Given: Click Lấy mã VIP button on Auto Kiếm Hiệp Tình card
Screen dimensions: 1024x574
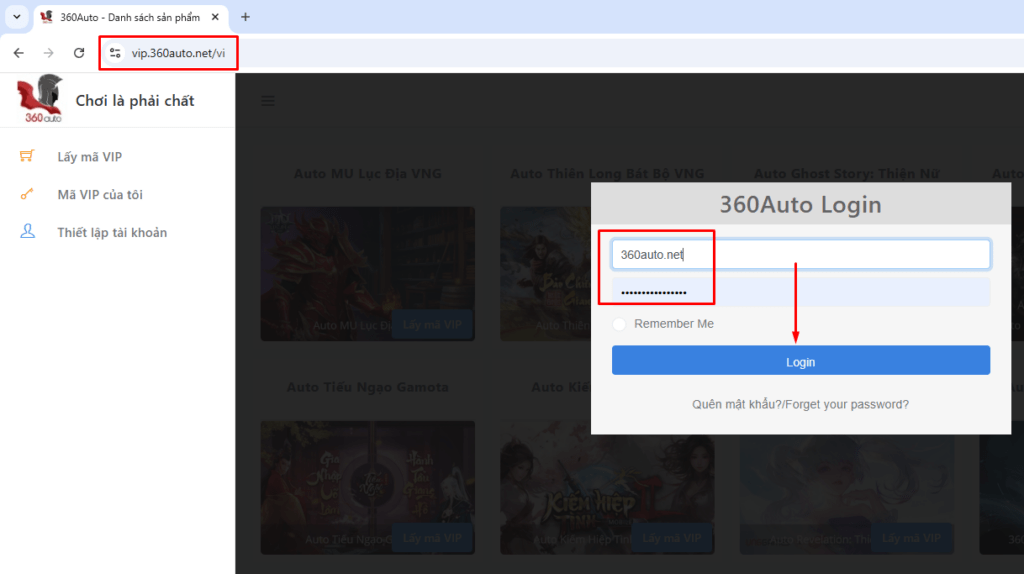Looking at the screenshot, I should click(672, 538).
